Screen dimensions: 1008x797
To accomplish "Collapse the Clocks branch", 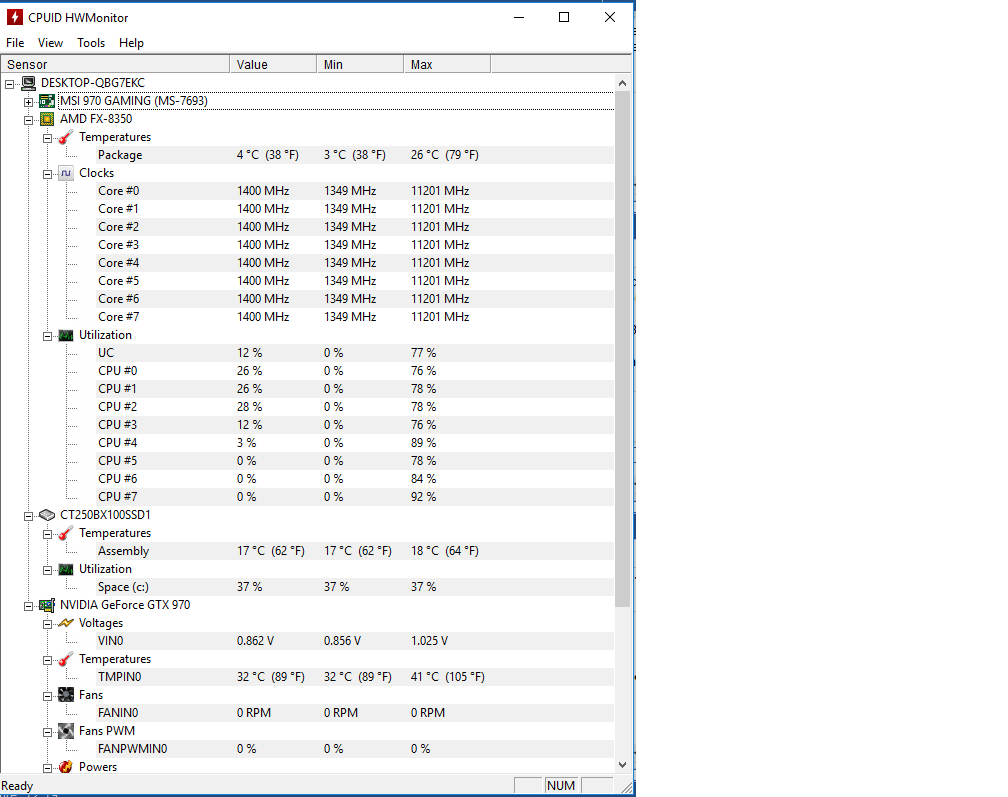I will tap(48, 174).
